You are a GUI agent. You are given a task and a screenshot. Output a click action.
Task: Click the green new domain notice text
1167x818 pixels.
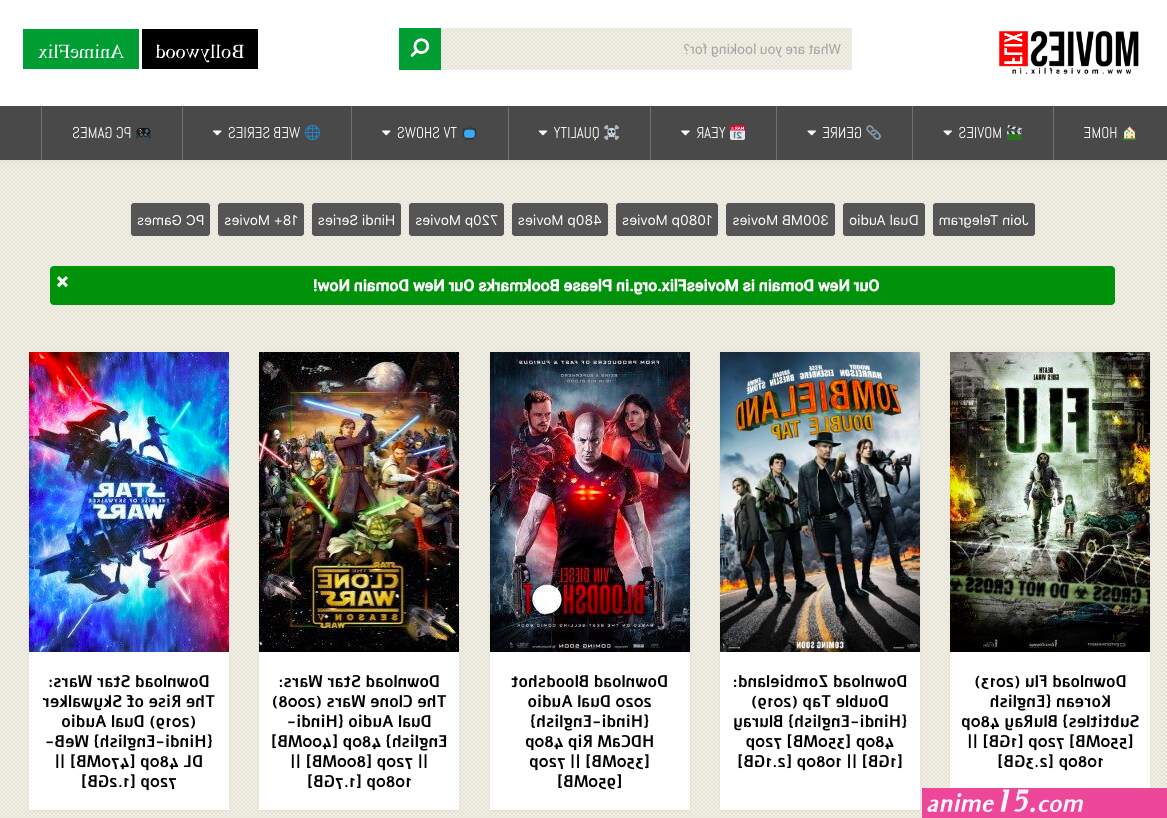pyautogui.click(x=596, y=286)
